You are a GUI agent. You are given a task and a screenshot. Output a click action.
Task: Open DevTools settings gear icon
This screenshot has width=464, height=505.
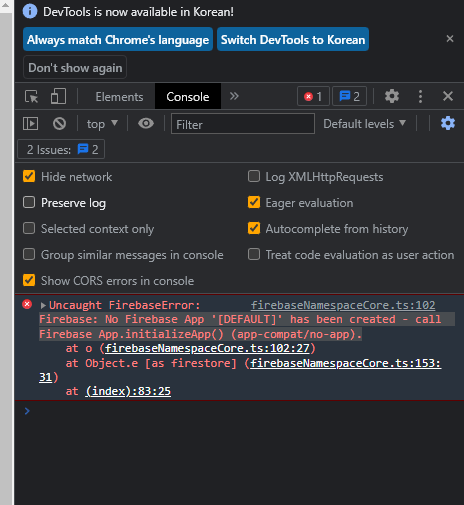click(x=392, y=96)
